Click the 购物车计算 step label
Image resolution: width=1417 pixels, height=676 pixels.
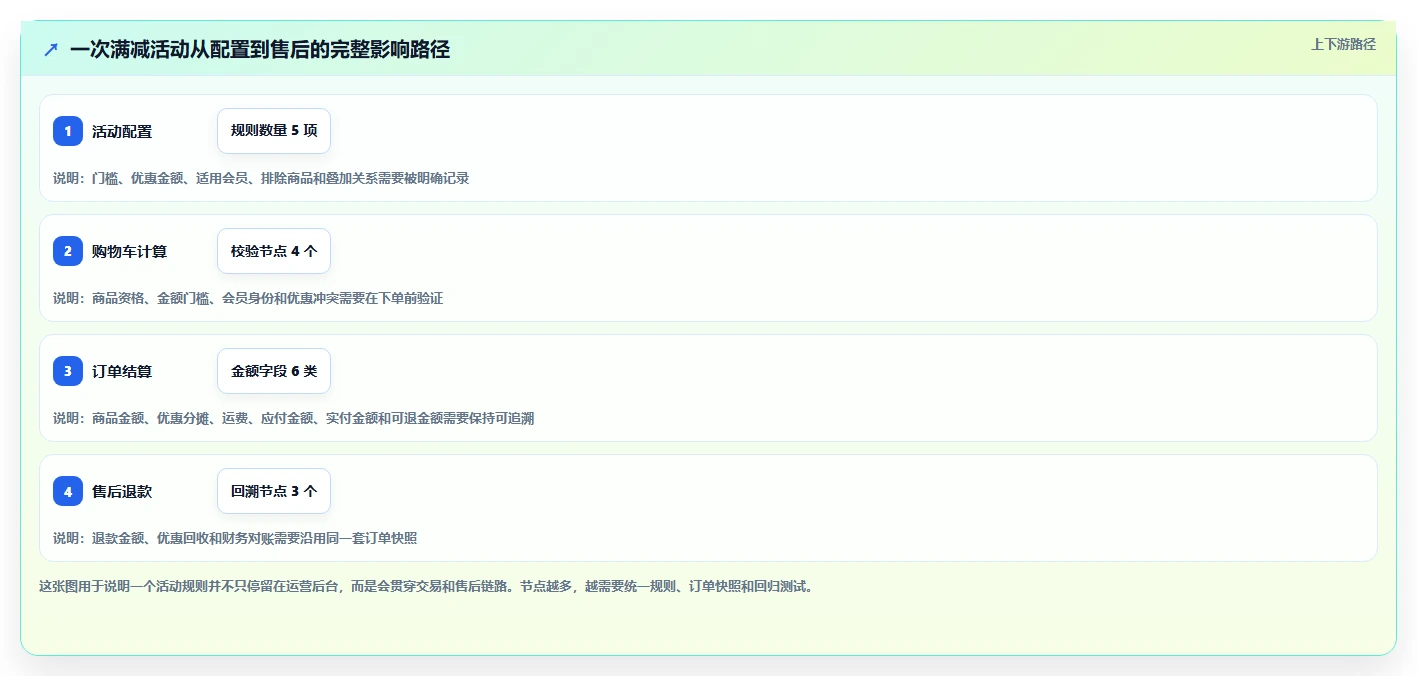tap(129, 251)
